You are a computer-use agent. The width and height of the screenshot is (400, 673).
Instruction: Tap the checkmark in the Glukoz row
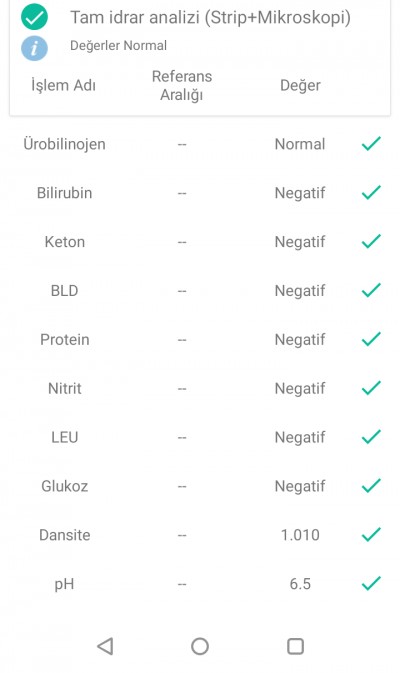pyautogui.click(x=371, y=485)
